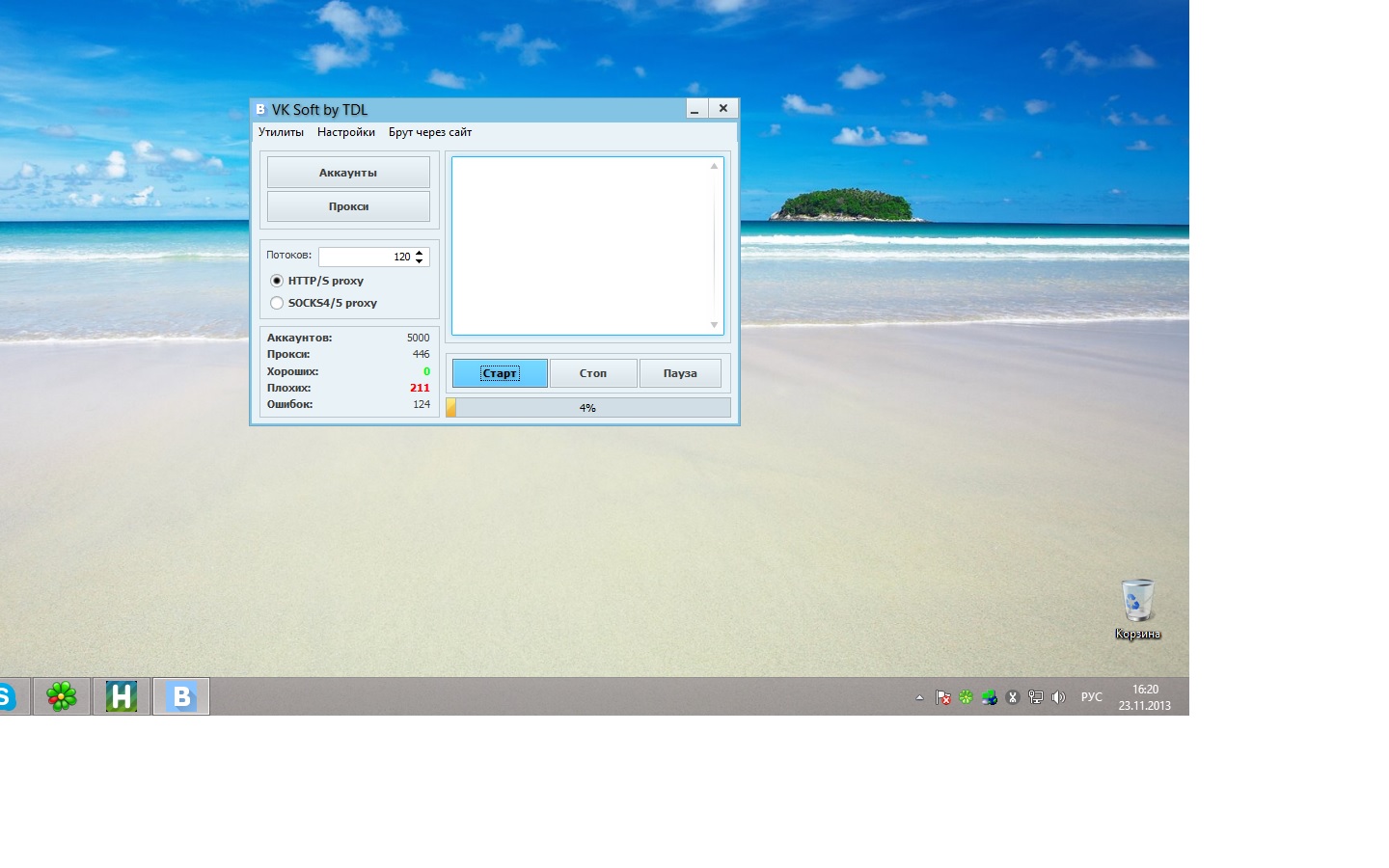Decrease Потоков value with down arrow
Image resolution: width=1389 pixels, height=868 pixels.
pyautogui.click(x=420, y=261)
